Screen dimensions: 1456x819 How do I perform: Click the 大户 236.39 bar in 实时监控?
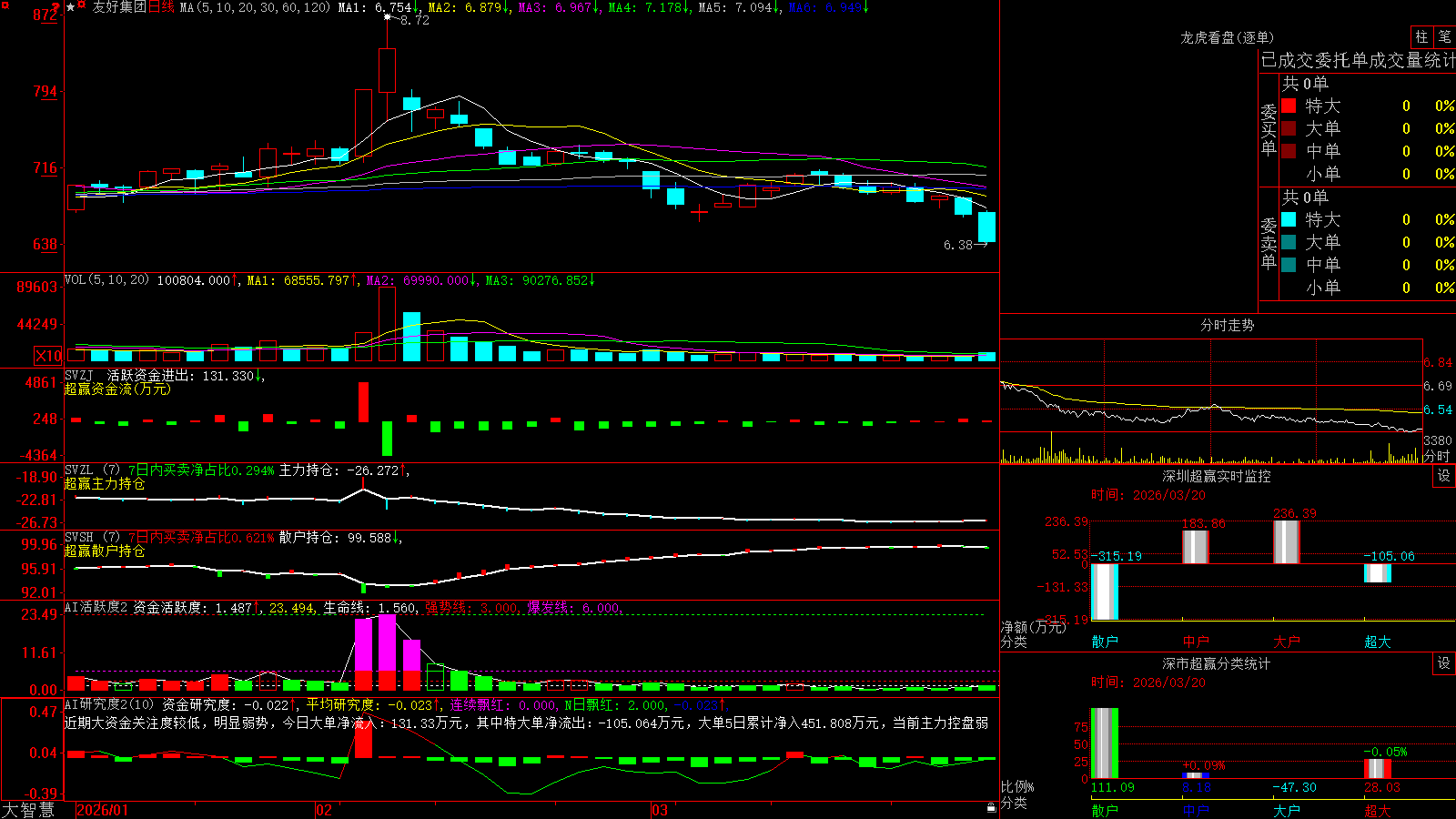pos(1286,542)
